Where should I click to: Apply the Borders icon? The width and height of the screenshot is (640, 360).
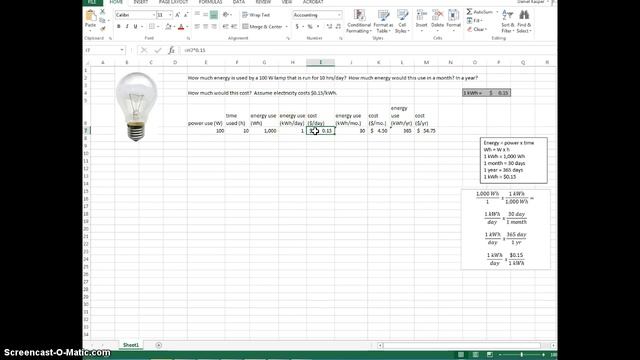point(152,27)
